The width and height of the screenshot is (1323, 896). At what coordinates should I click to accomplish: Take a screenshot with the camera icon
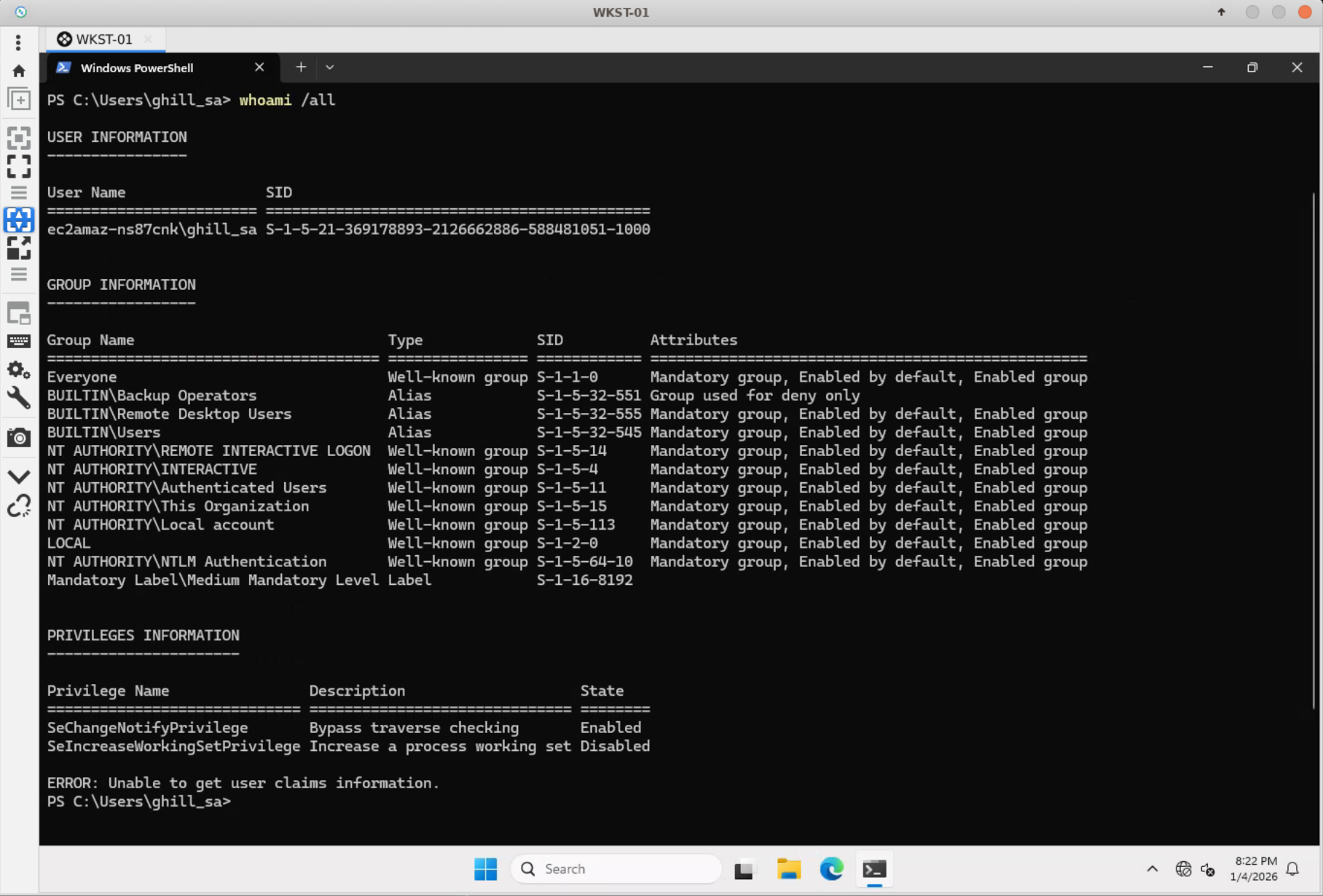(x=19, y=438)
